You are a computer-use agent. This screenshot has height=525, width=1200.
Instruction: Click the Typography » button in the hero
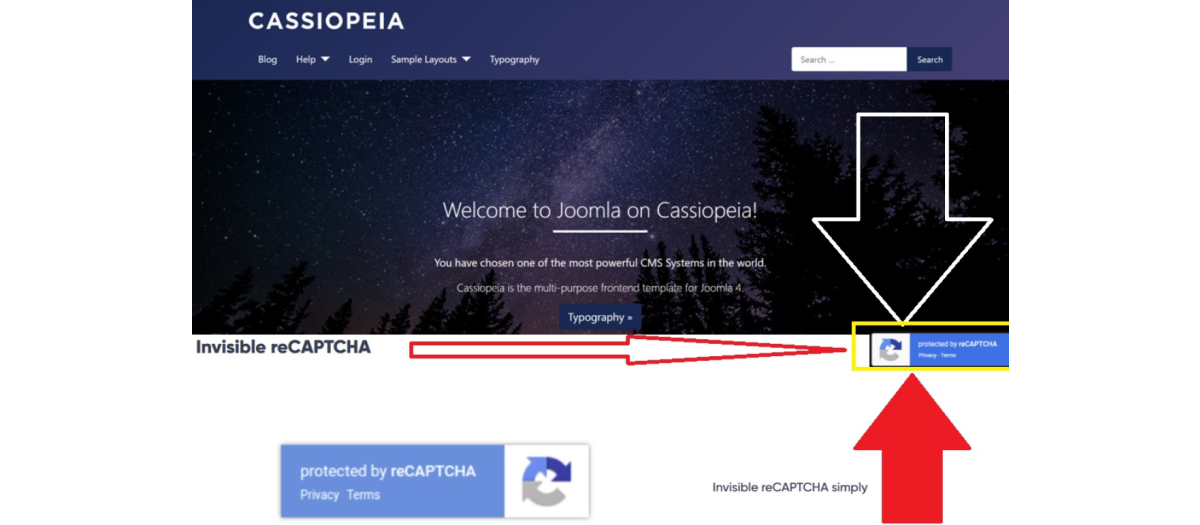(600, 317)
